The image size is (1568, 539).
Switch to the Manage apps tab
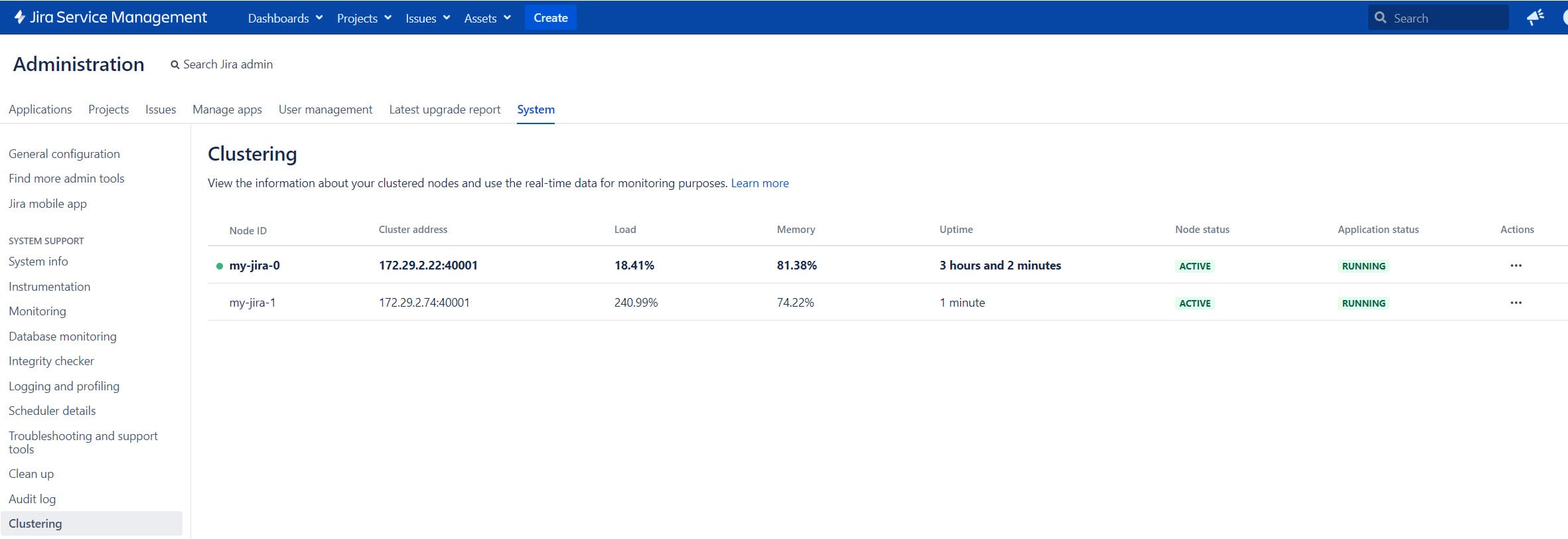tap(227, 110)
